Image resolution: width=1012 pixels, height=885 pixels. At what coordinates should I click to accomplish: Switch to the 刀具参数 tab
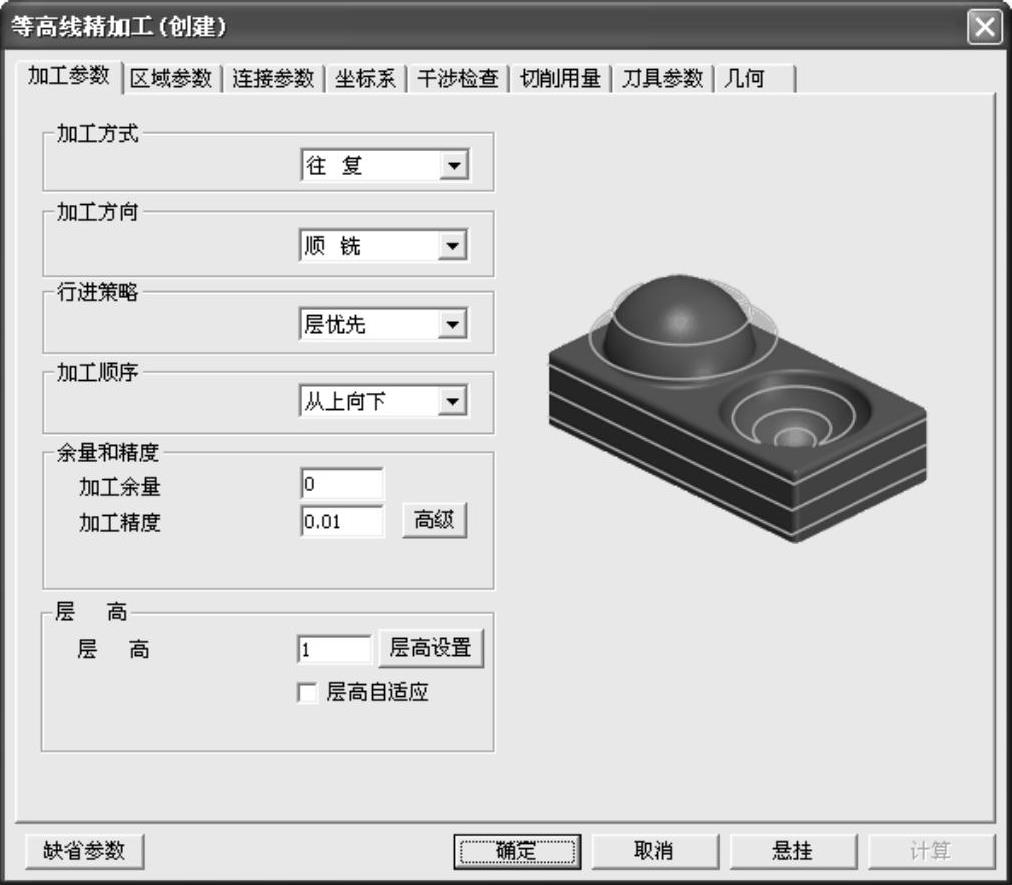662,79
